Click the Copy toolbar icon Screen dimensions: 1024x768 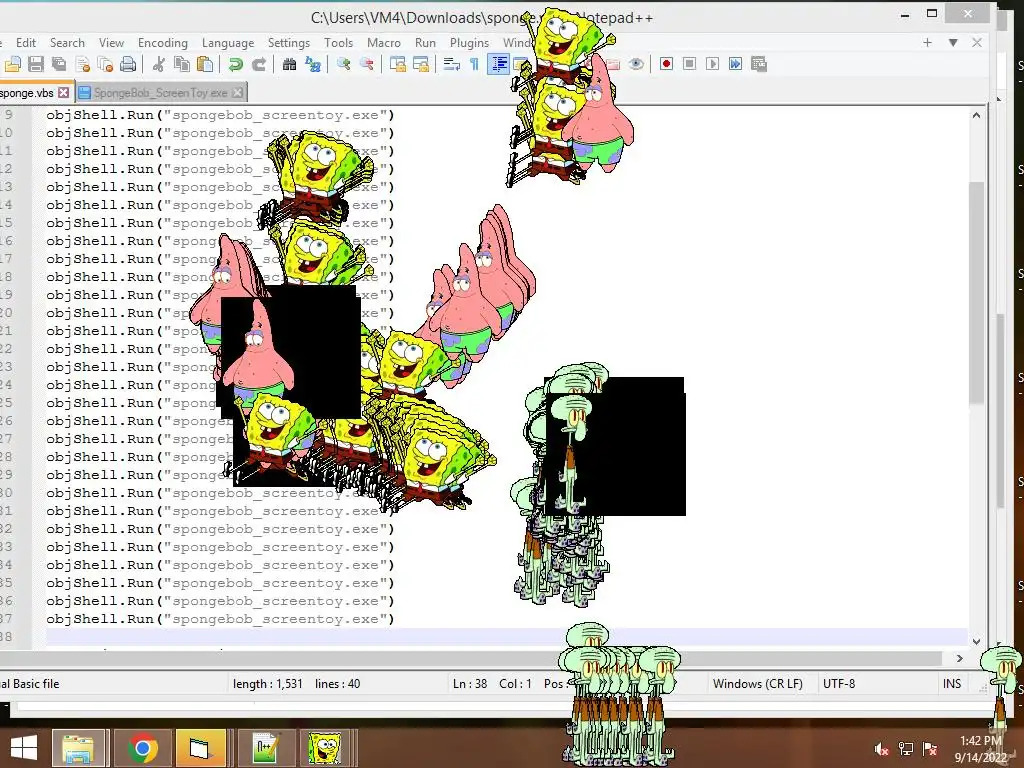[x=182, y=64]
